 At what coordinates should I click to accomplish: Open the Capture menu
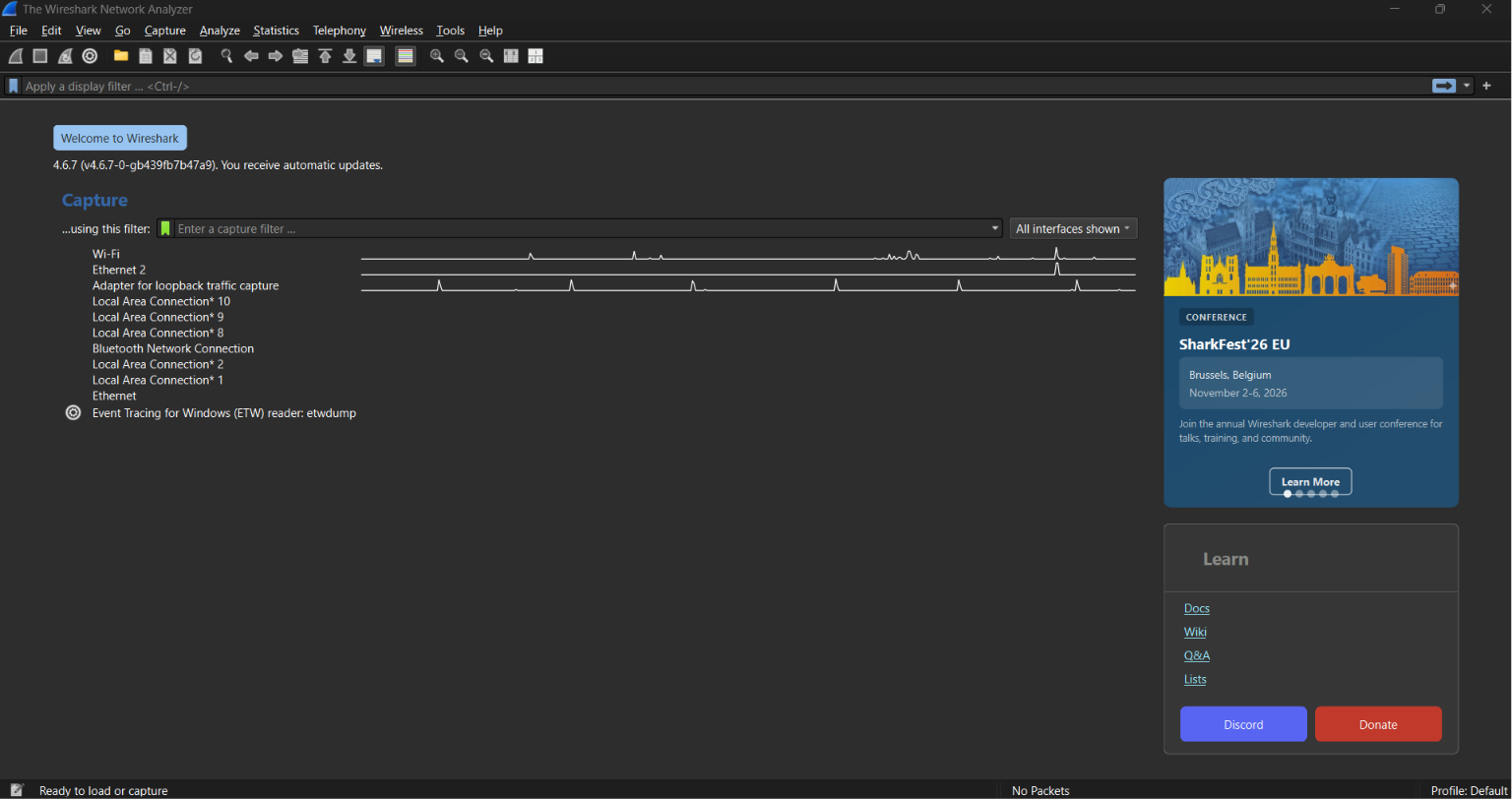(165, 31)
